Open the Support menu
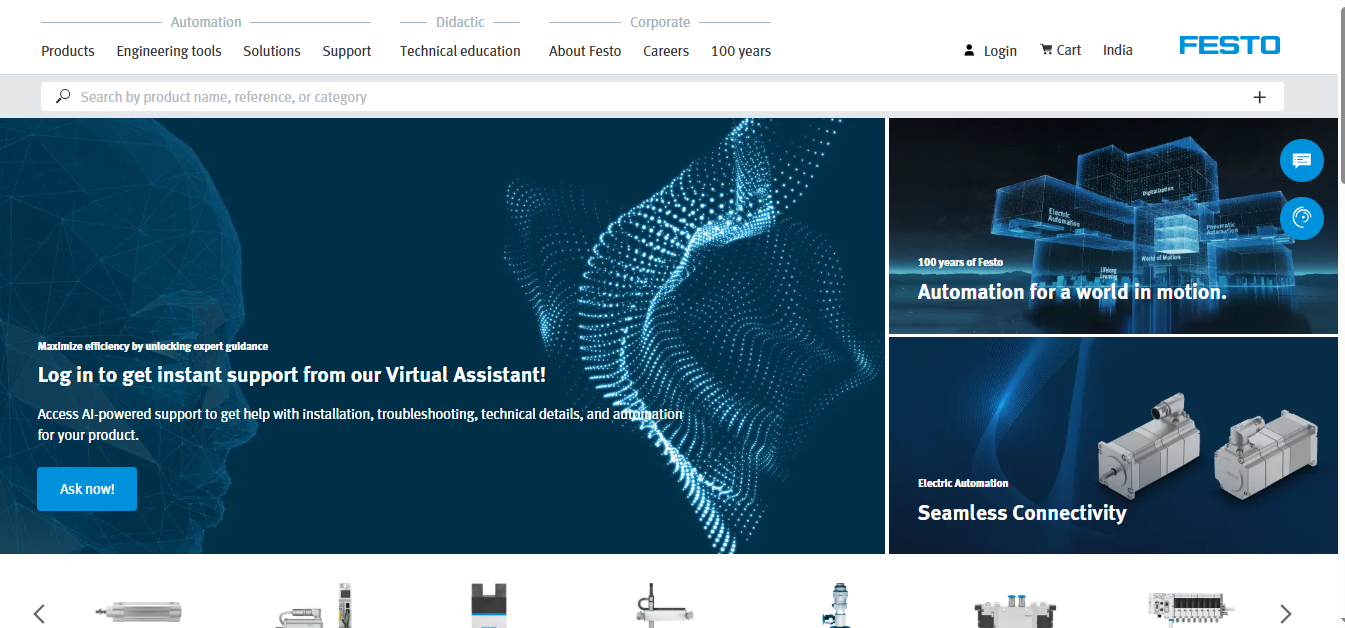 click(347, 51)
